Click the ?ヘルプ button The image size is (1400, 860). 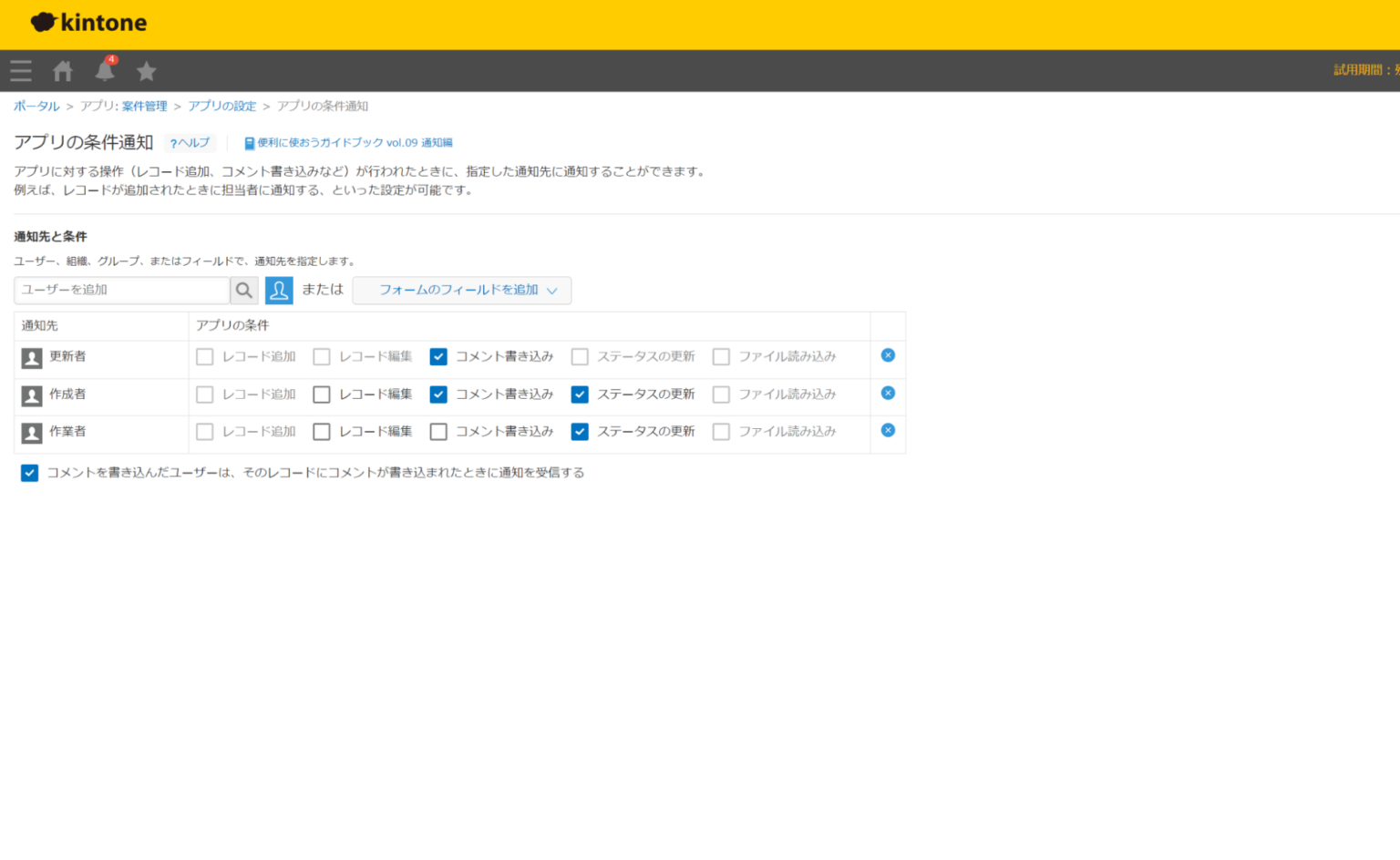point(190,142)
